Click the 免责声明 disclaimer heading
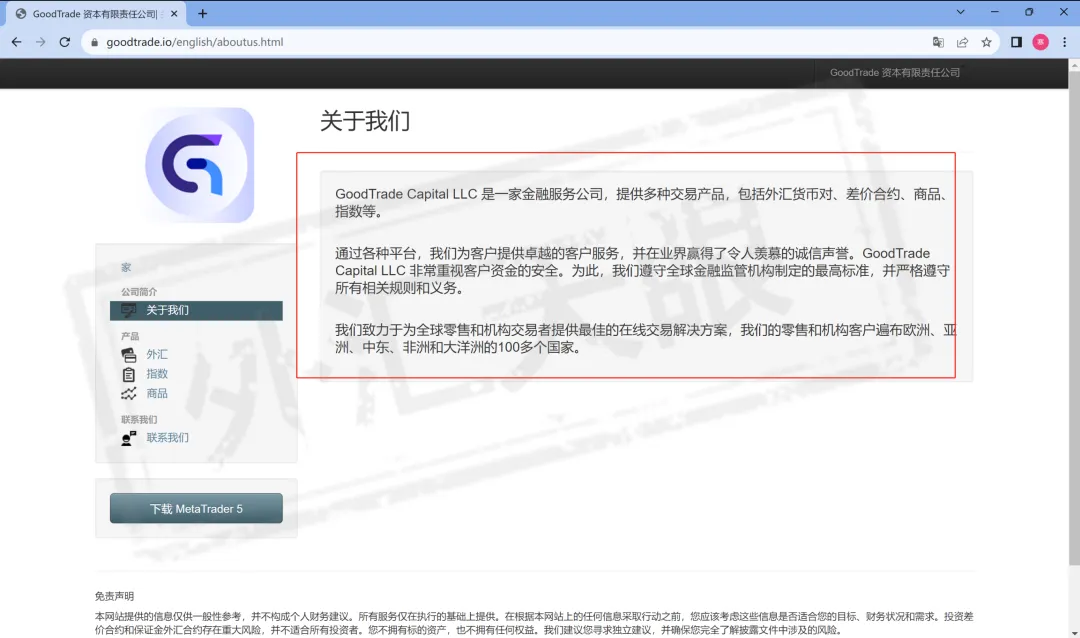The image size is (1080, 638). tap(114, 596)
